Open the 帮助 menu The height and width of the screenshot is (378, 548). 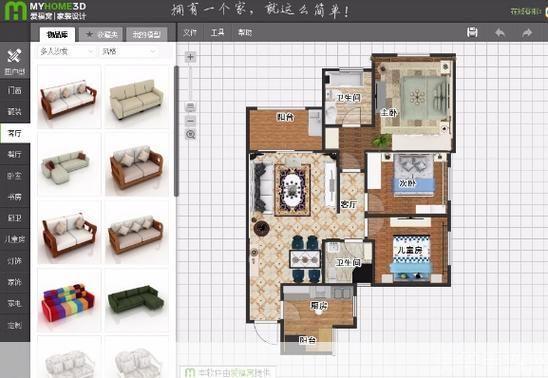(245, 32)
